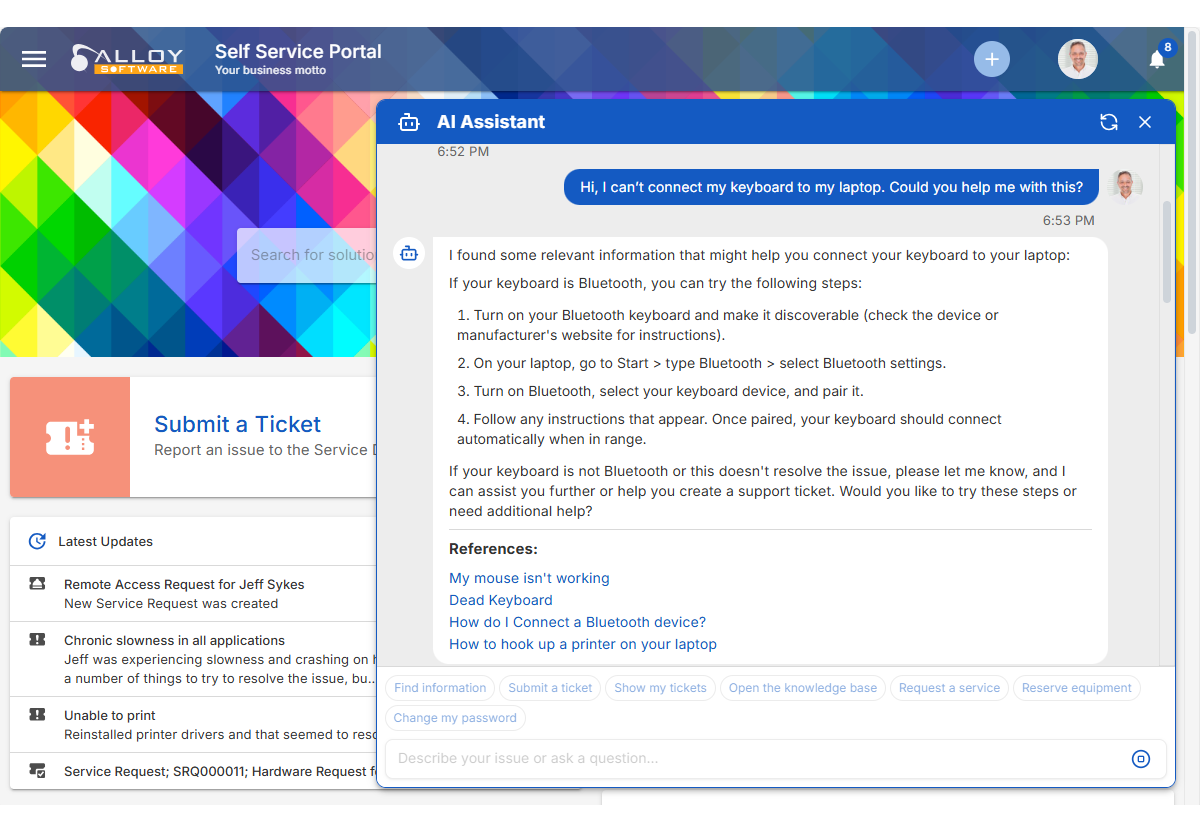Click the chat message input field
1200x832 pixels.
(755, 759)
